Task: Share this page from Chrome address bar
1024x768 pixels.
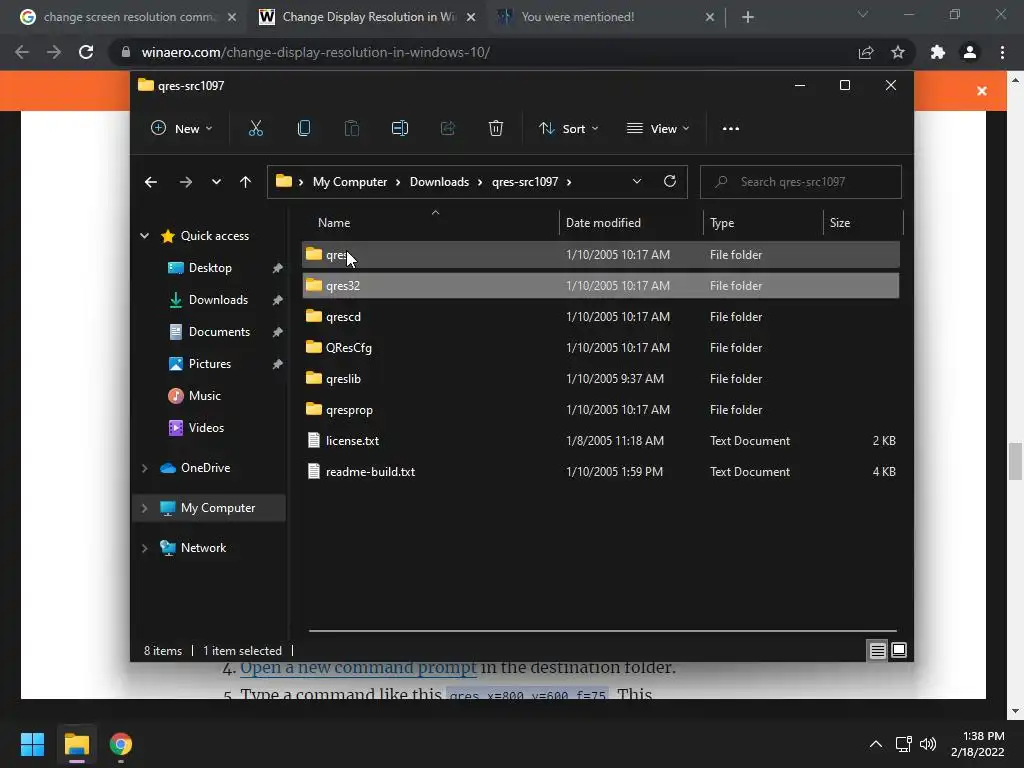Action: [x=866, y=52]
